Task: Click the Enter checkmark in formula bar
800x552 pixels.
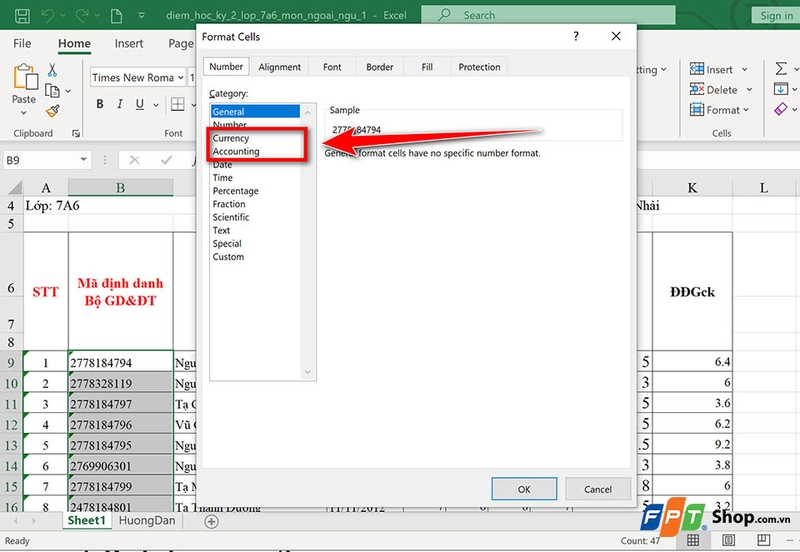Action: [166, 160]
